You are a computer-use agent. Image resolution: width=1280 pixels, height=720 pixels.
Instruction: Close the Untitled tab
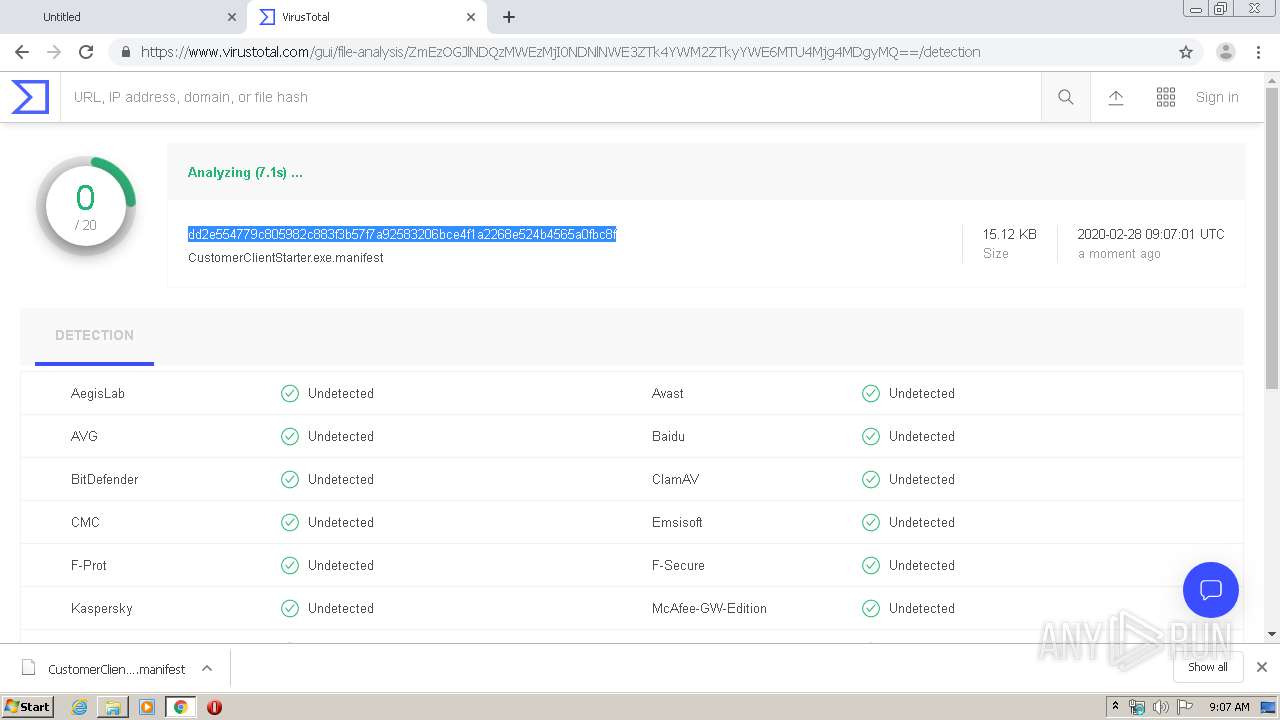click(232, 17)
